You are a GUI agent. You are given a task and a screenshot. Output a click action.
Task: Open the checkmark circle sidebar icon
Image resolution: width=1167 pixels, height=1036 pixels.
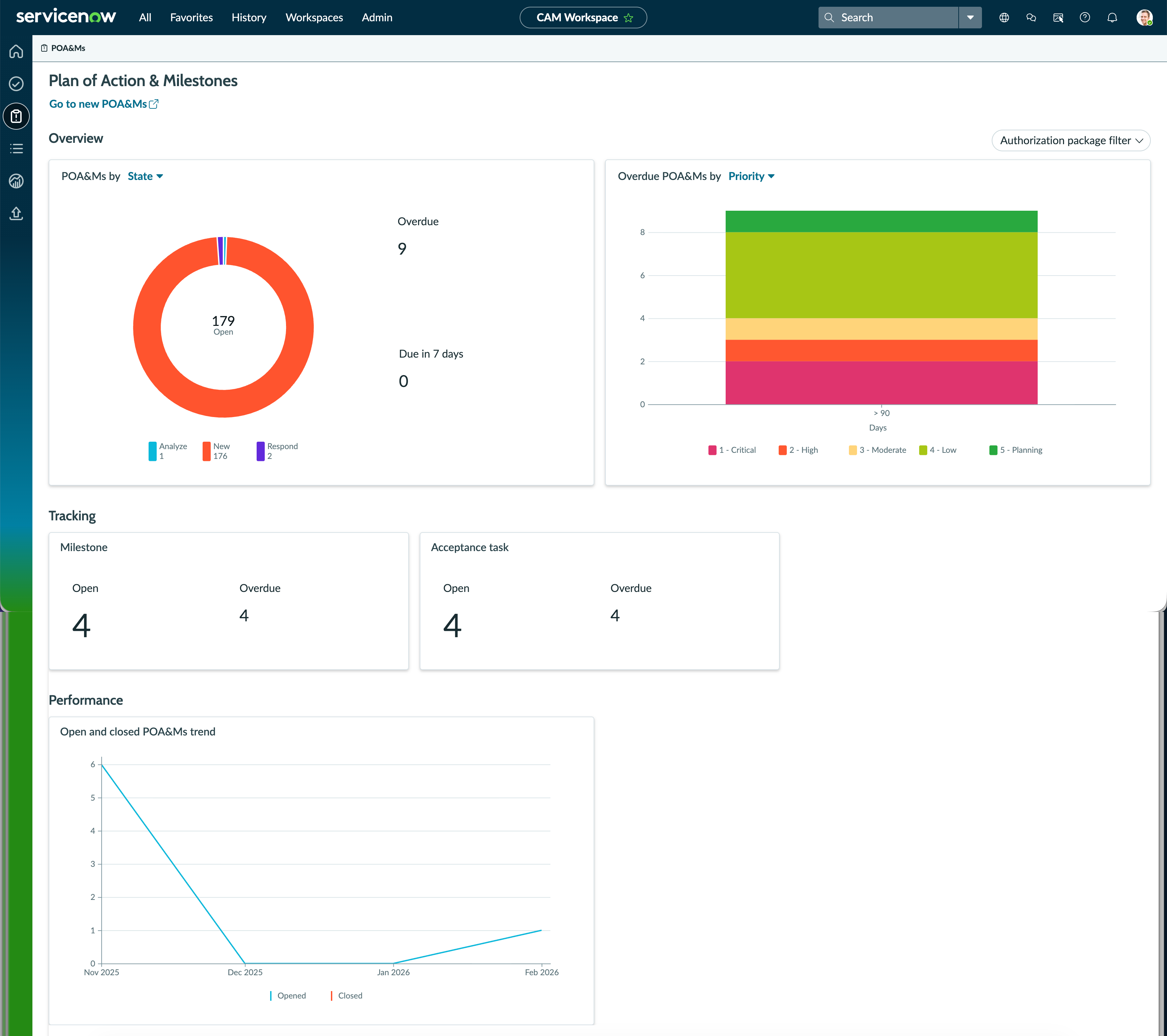(x=16, y=84)
